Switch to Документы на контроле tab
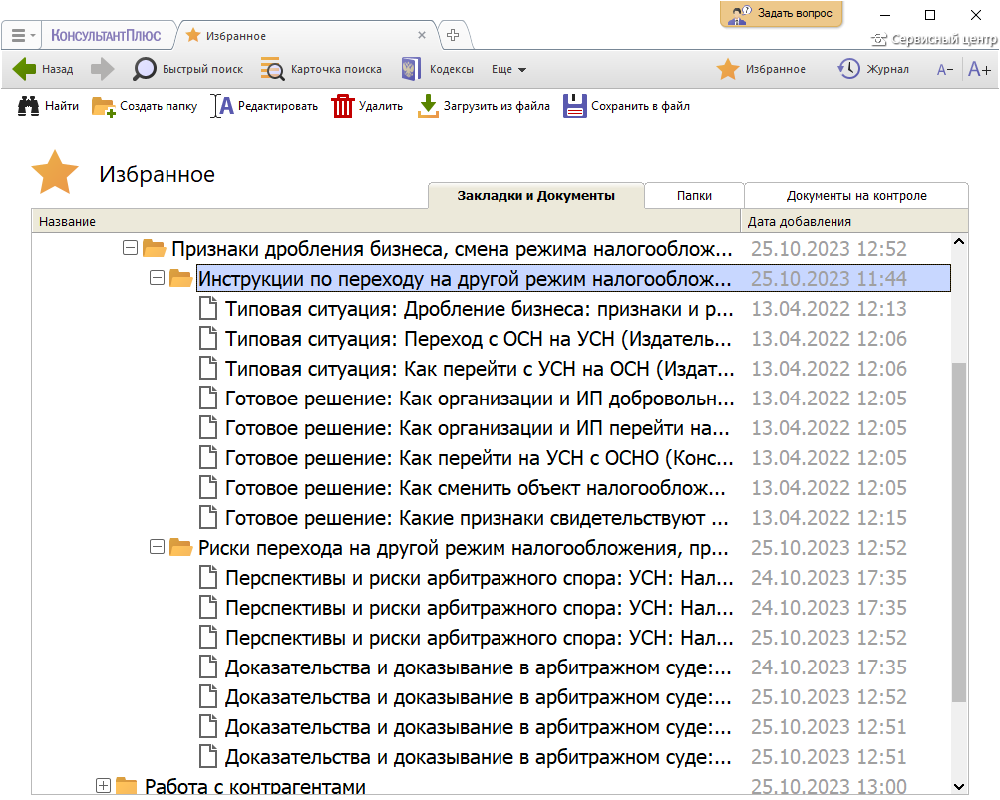Image resolution: width=1000 pixels, height=800 pixels. click(856, 196)
